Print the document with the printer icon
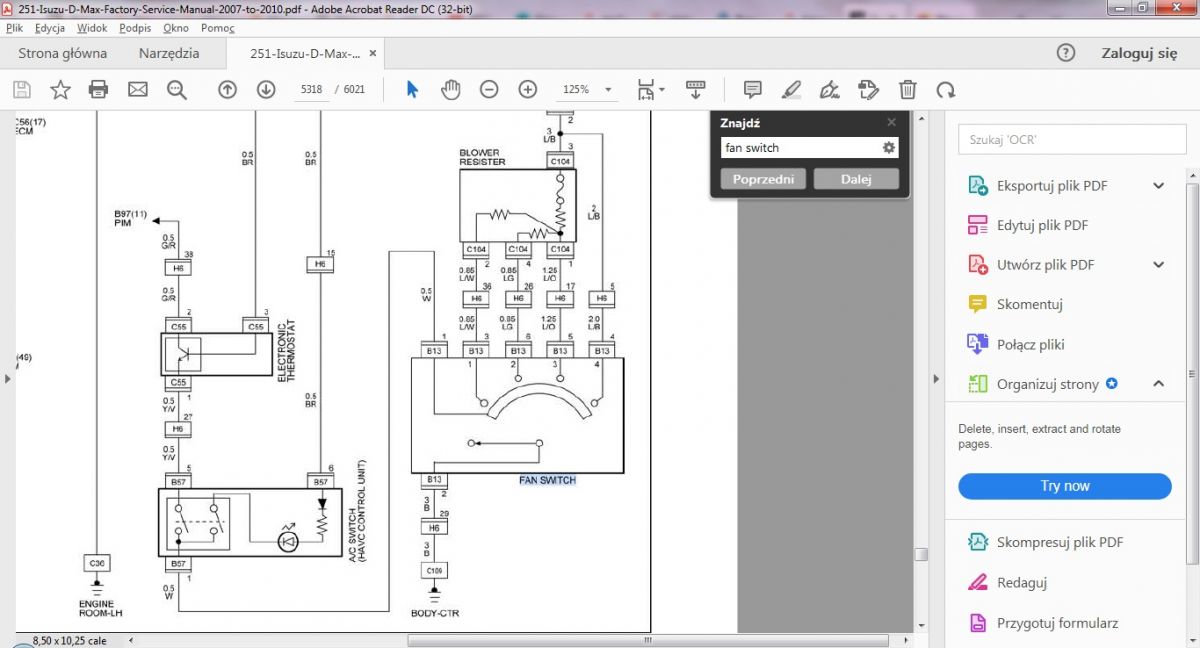The height and width of the screenshot is (648, 1200). 98,90
